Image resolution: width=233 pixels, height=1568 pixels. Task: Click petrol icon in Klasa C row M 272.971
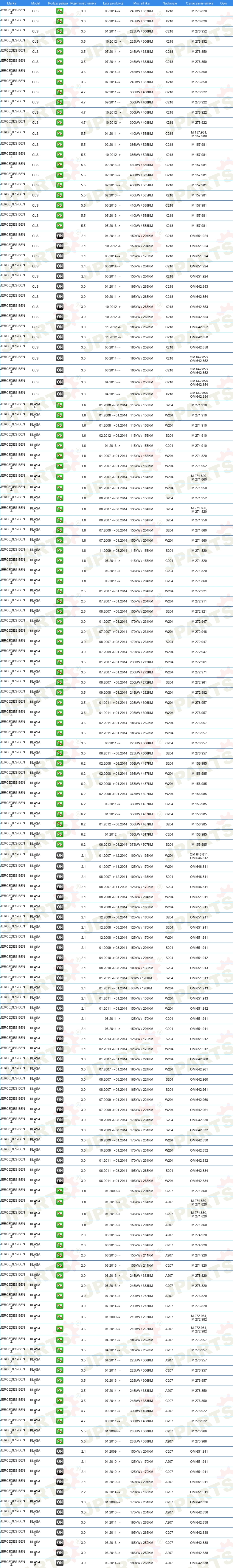60,672
